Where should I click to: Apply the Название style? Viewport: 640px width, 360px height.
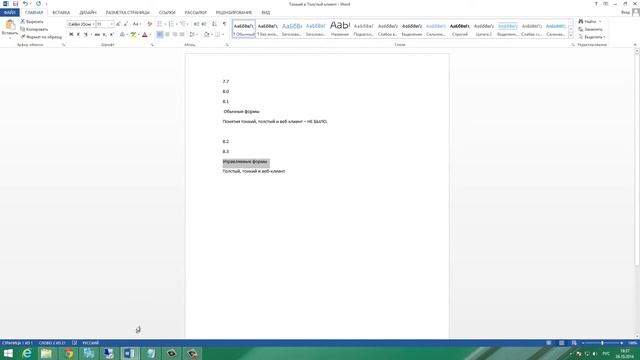point(340,29)
